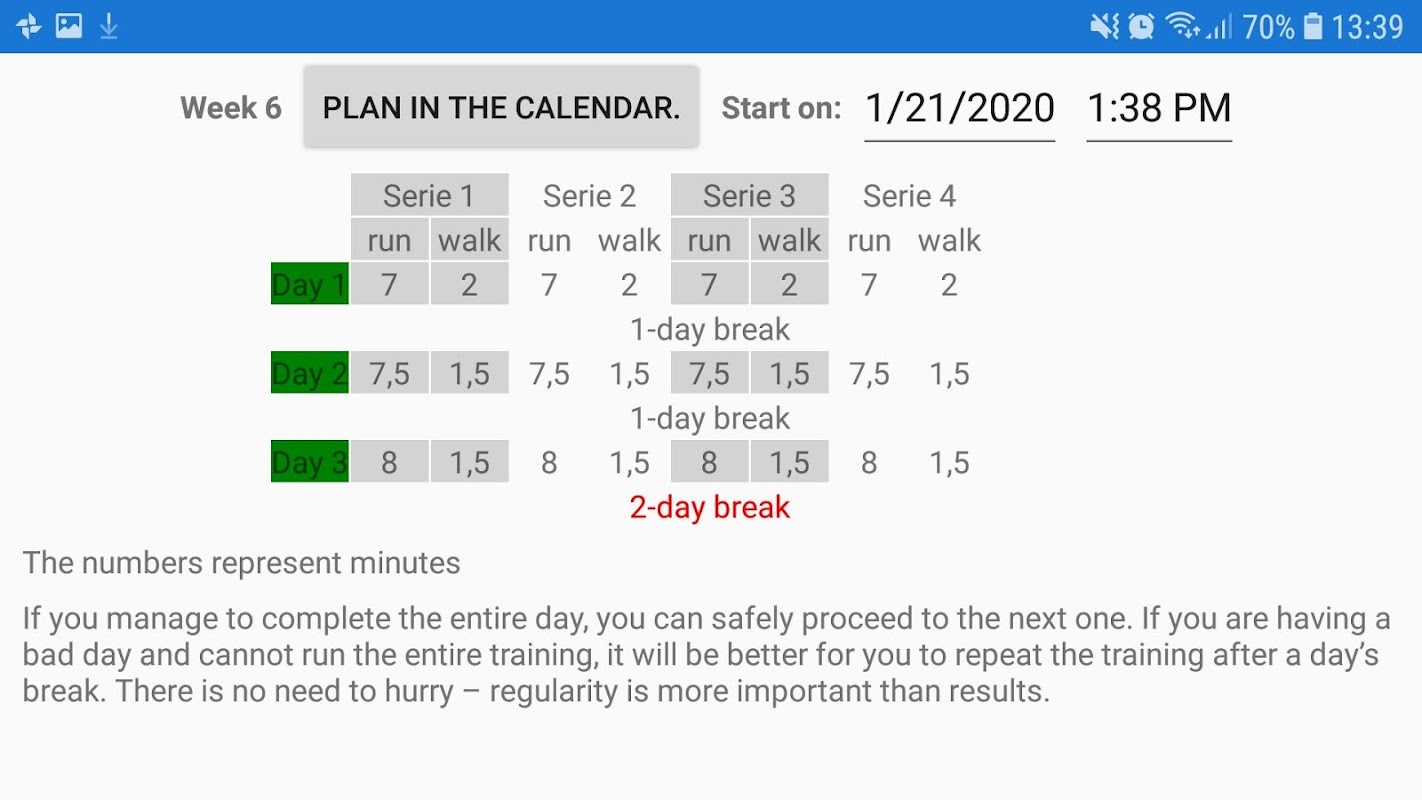
Task: Tap the Week 6 label
Action: click(231, 108)
